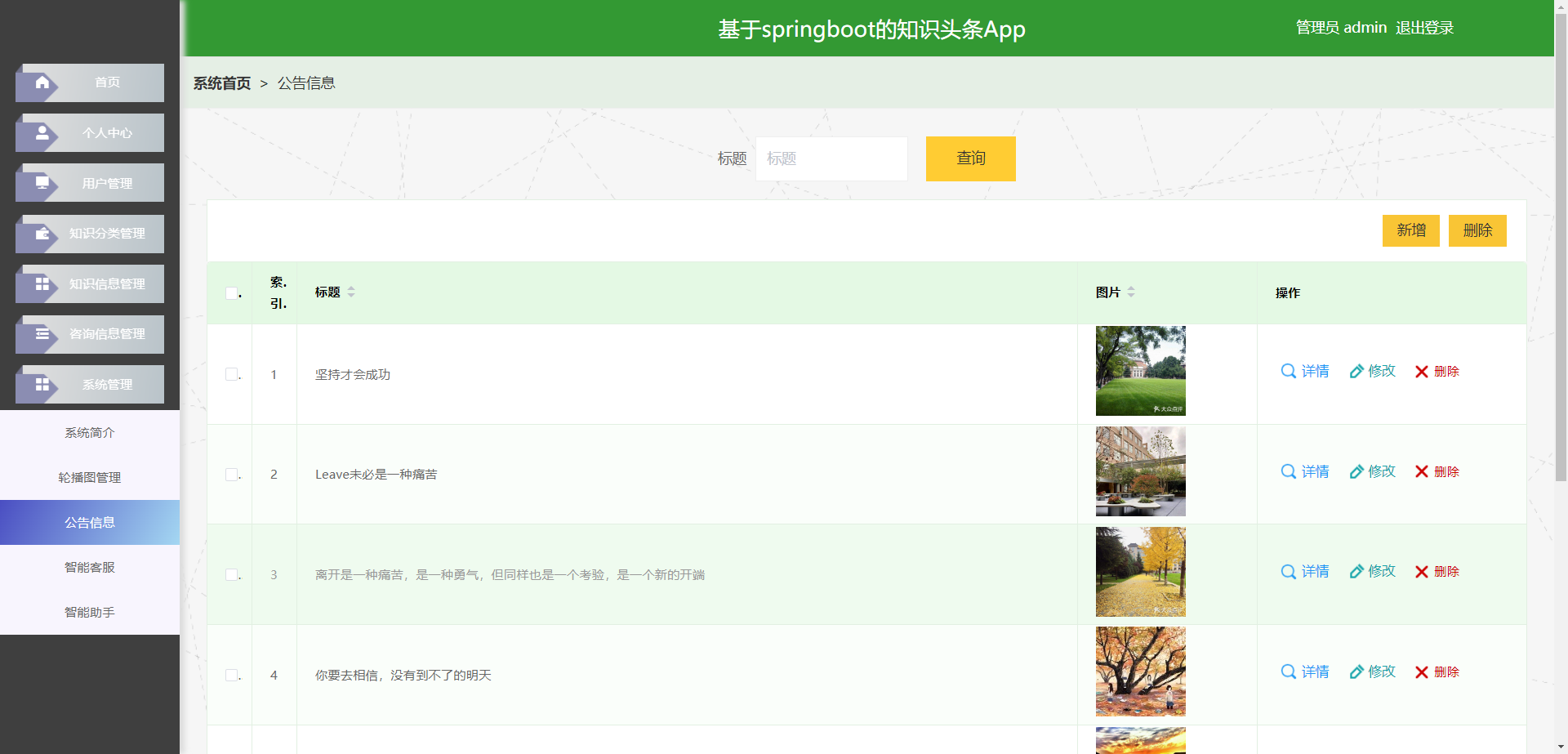
Task: Expand the 系统管理 sidebar section
Action: pyautogui.click(x=90, y=384)
